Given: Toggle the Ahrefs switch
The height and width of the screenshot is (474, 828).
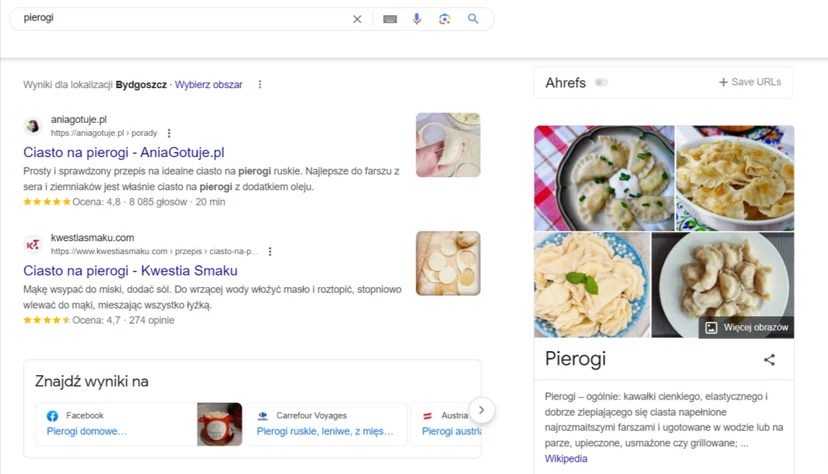Looking at the screenshot, I should [601, 82].
